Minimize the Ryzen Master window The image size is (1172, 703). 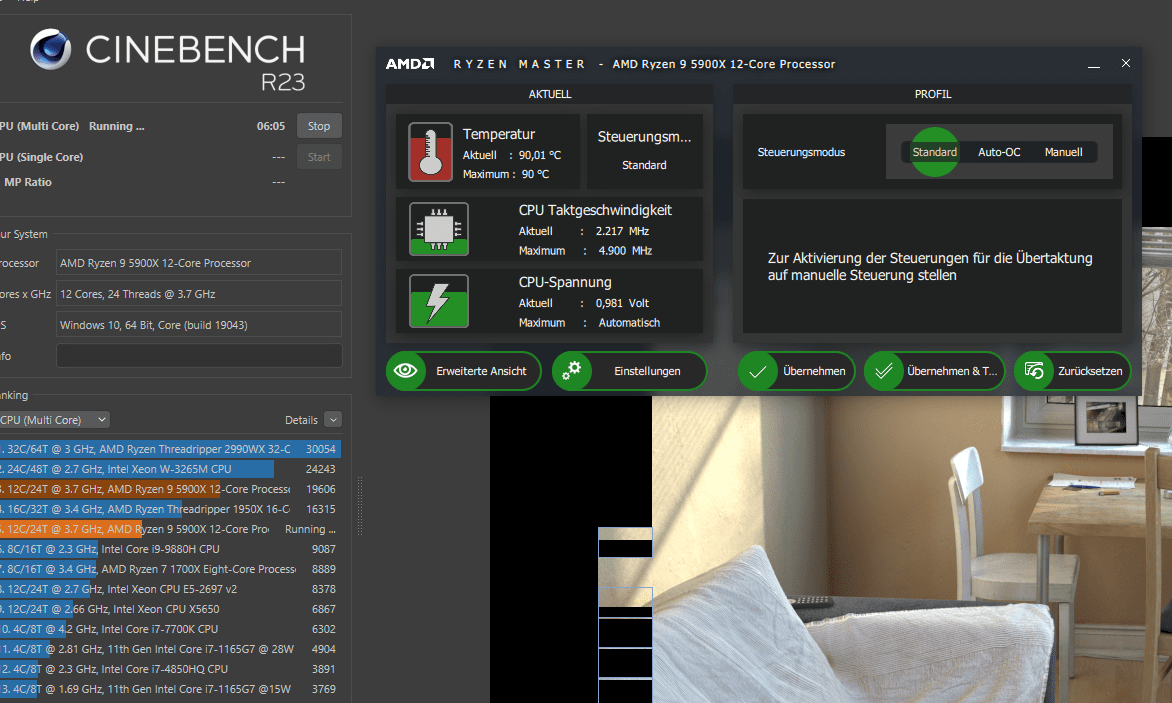point(1094,64)
